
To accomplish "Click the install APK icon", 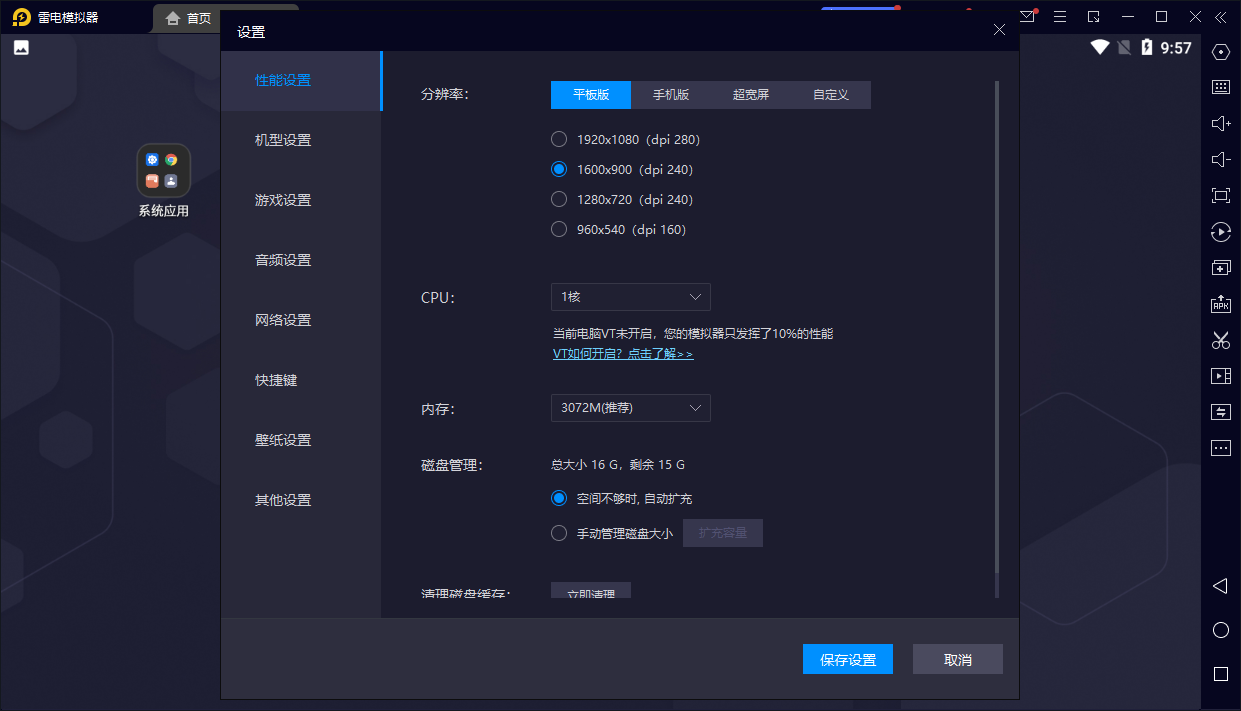I will (1220, 304).
